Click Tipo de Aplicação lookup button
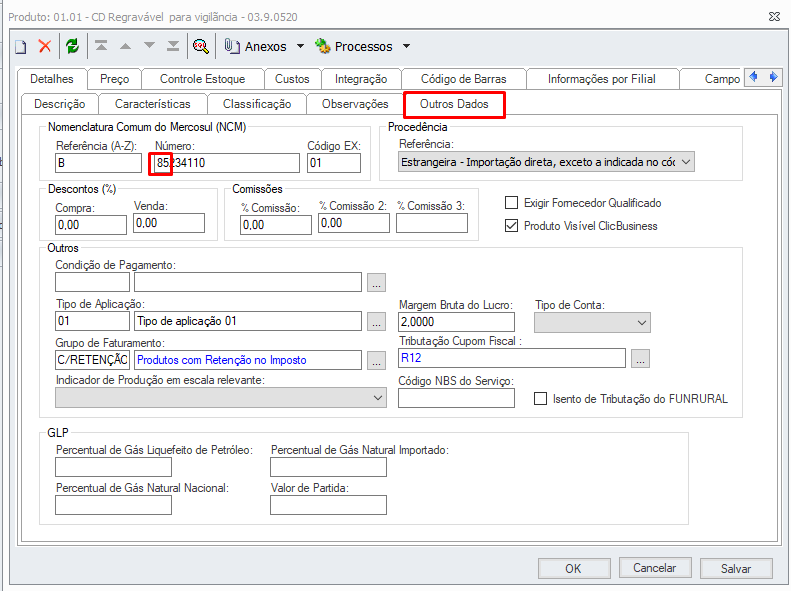This screenshot has height=591, width=791. (x=376, y=321)
